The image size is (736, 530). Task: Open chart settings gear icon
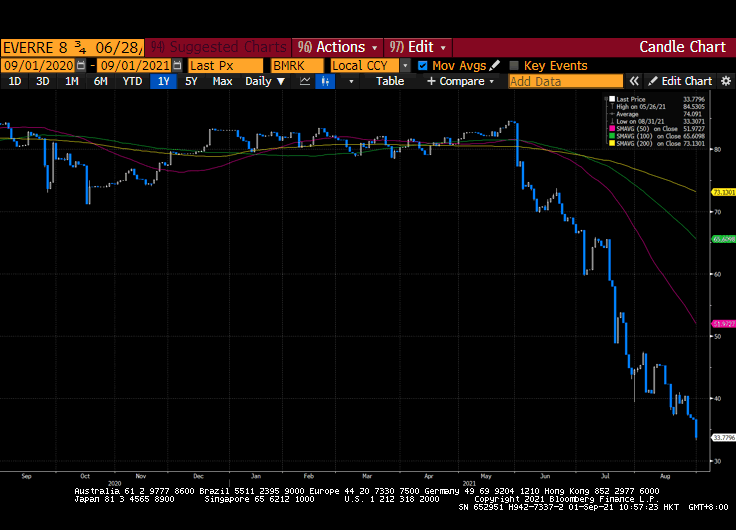point(726,81)
